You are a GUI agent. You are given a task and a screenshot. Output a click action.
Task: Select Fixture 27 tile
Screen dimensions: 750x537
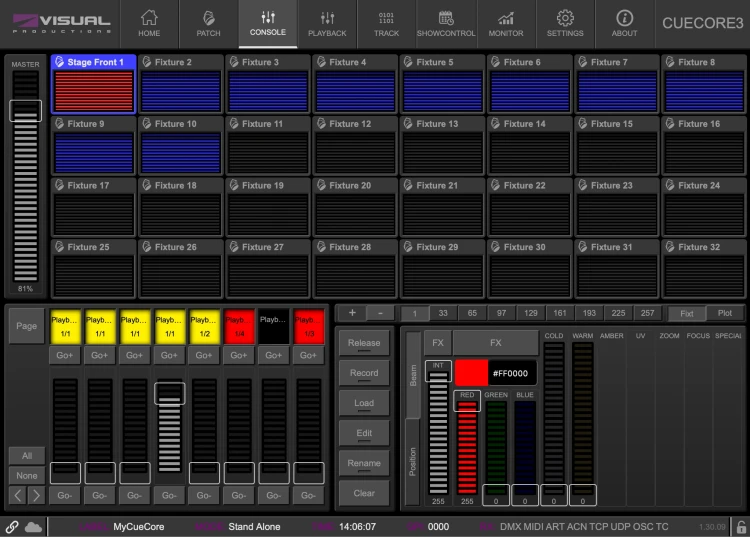268,269
